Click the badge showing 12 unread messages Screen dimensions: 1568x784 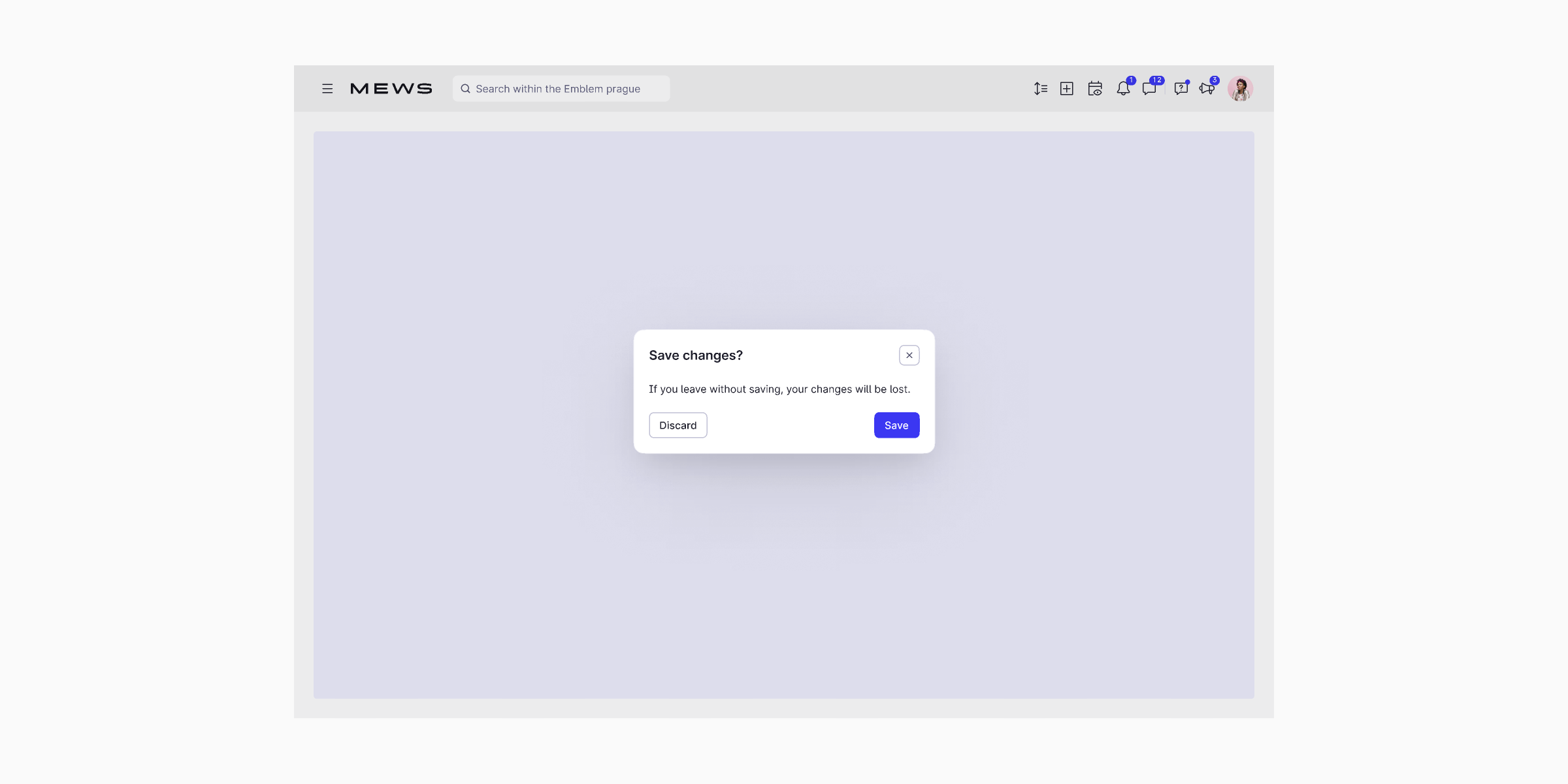pos(1156,80)
